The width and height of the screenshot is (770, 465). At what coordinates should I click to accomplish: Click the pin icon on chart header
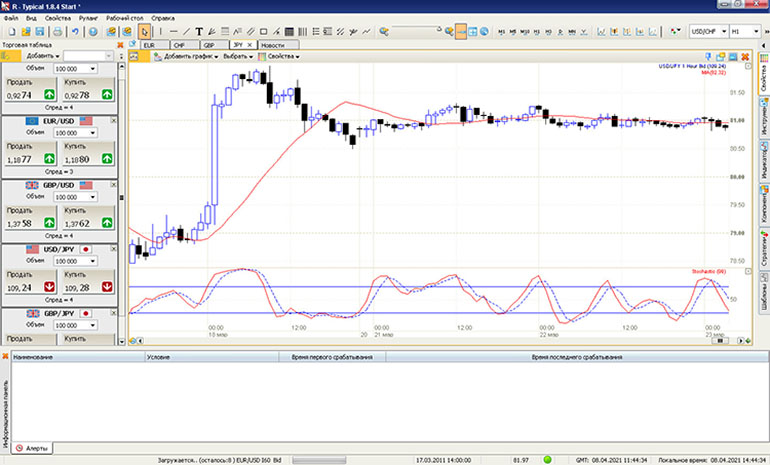coord(708,56)
